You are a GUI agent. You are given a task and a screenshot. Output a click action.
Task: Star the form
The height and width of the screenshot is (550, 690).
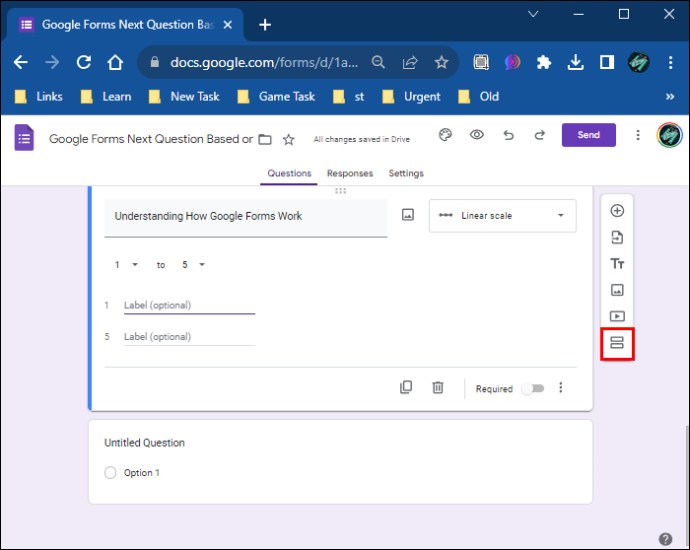point(289,139)
